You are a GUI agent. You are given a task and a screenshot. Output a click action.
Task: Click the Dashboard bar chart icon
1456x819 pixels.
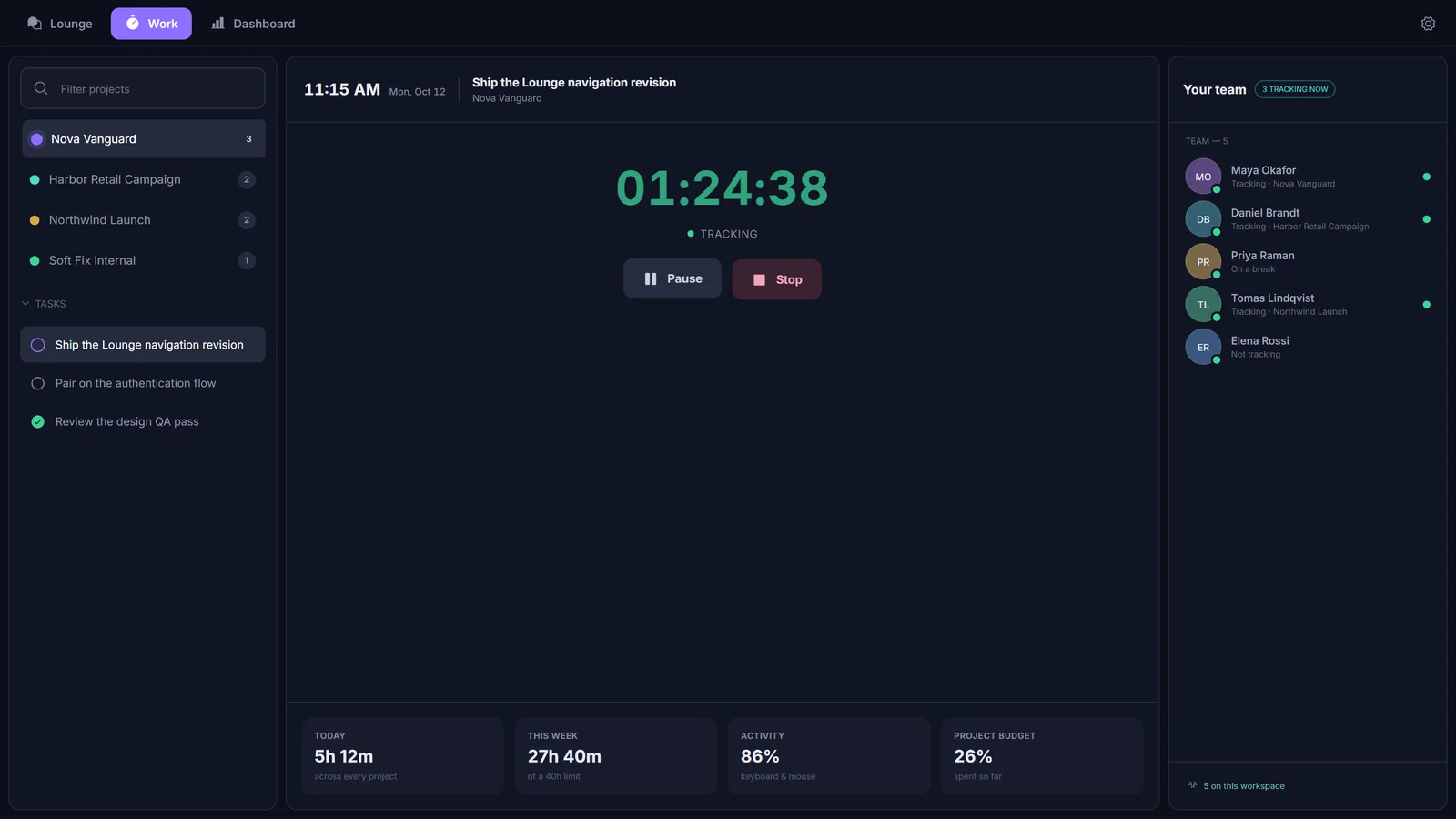(218, 24)
